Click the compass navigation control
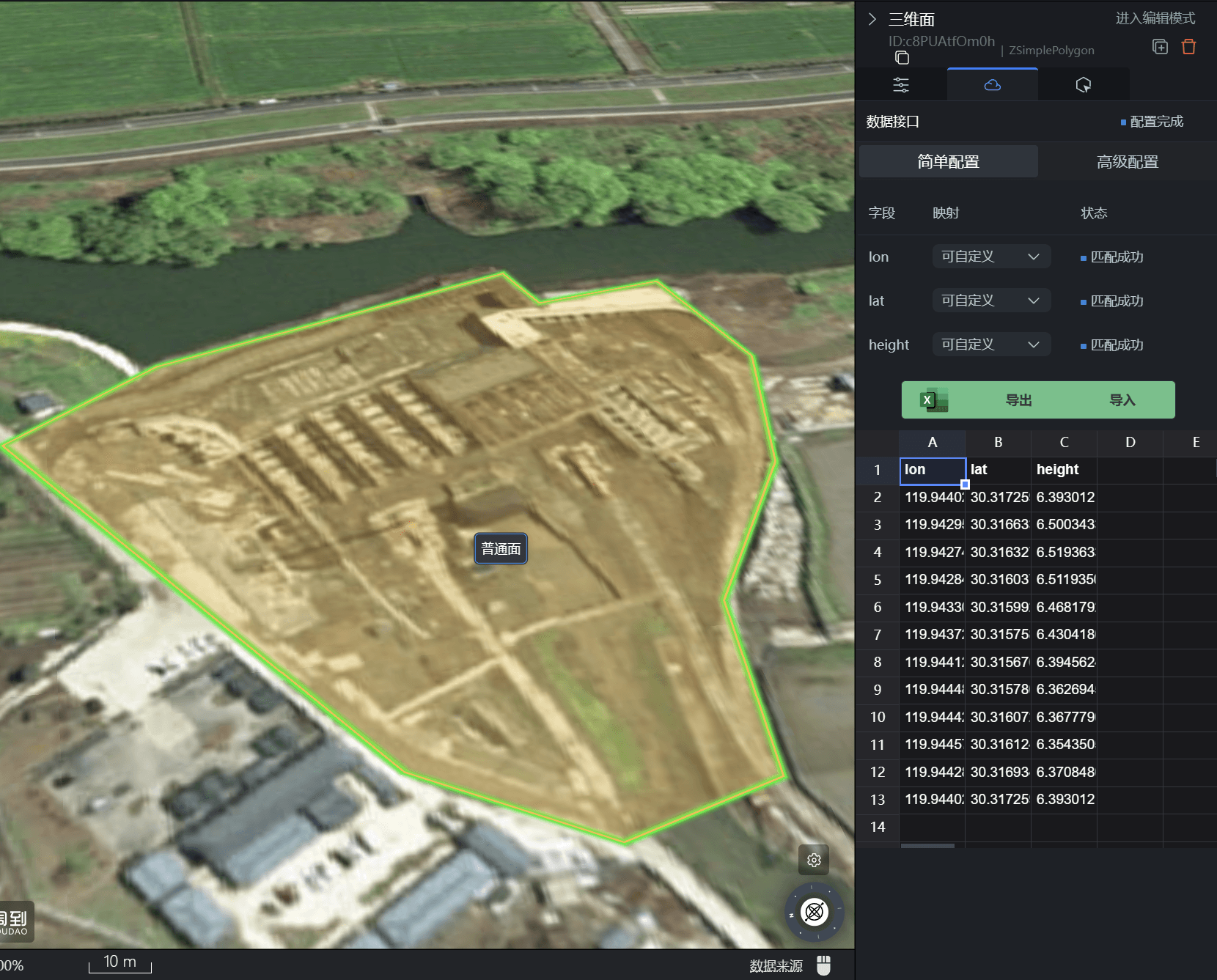Image resolution: width=1217 pixels, height=980 pixels. (815, 913)
